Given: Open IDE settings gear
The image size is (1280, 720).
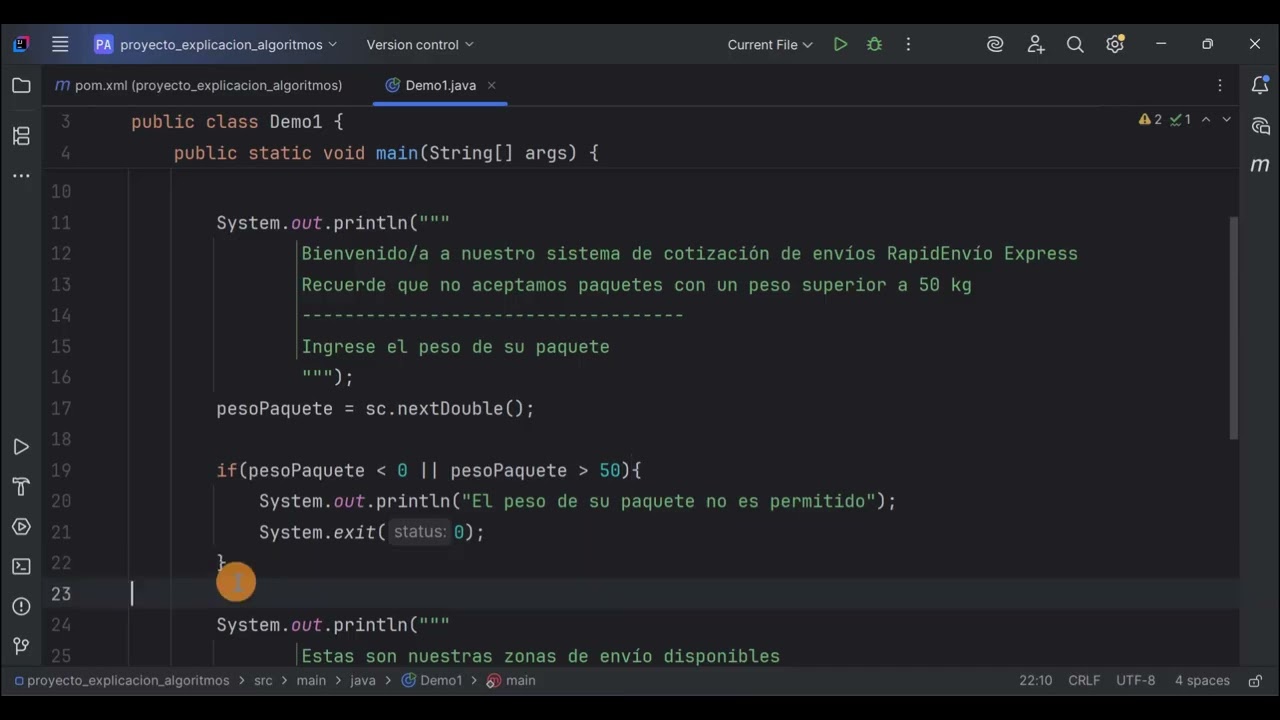Looking at the screenshot, I should point(1115,44).
